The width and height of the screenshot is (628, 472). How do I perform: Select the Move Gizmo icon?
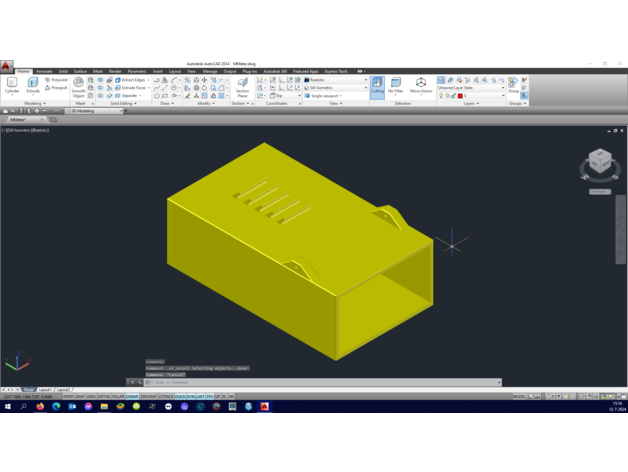[x=421, y=86]
